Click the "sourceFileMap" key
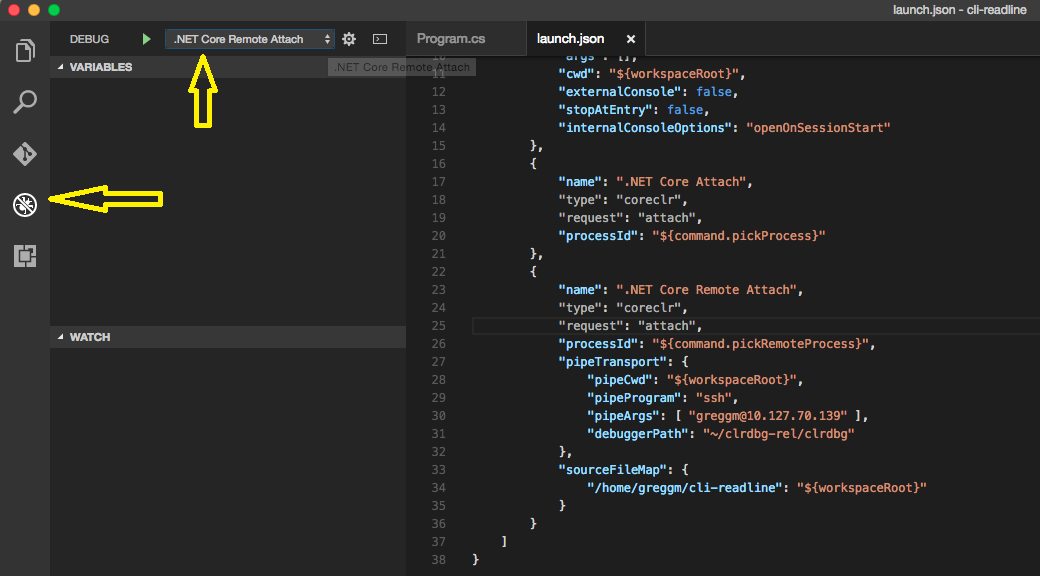Image resolution: width=1040 pixels, height=576 pixels. tap(613, 469)
